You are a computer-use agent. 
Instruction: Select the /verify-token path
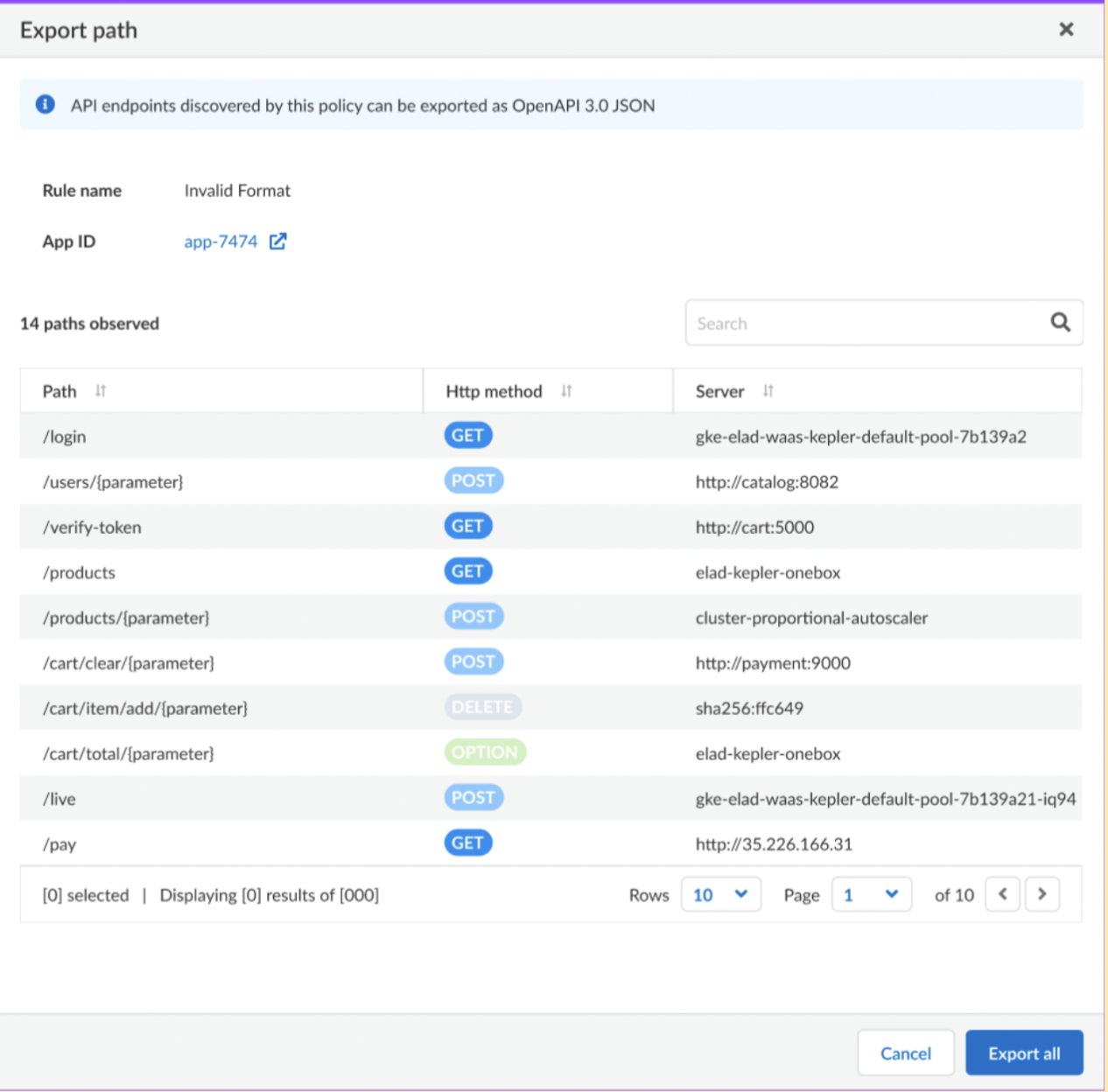pos(92,528)
